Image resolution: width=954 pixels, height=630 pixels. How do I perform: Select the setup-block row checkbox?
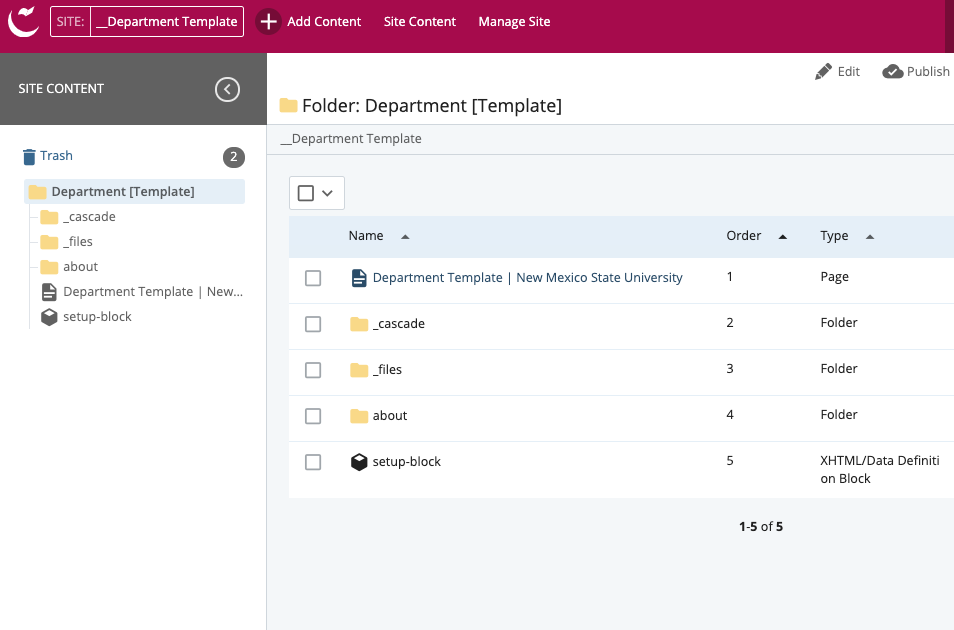click(x=313, y=462)
